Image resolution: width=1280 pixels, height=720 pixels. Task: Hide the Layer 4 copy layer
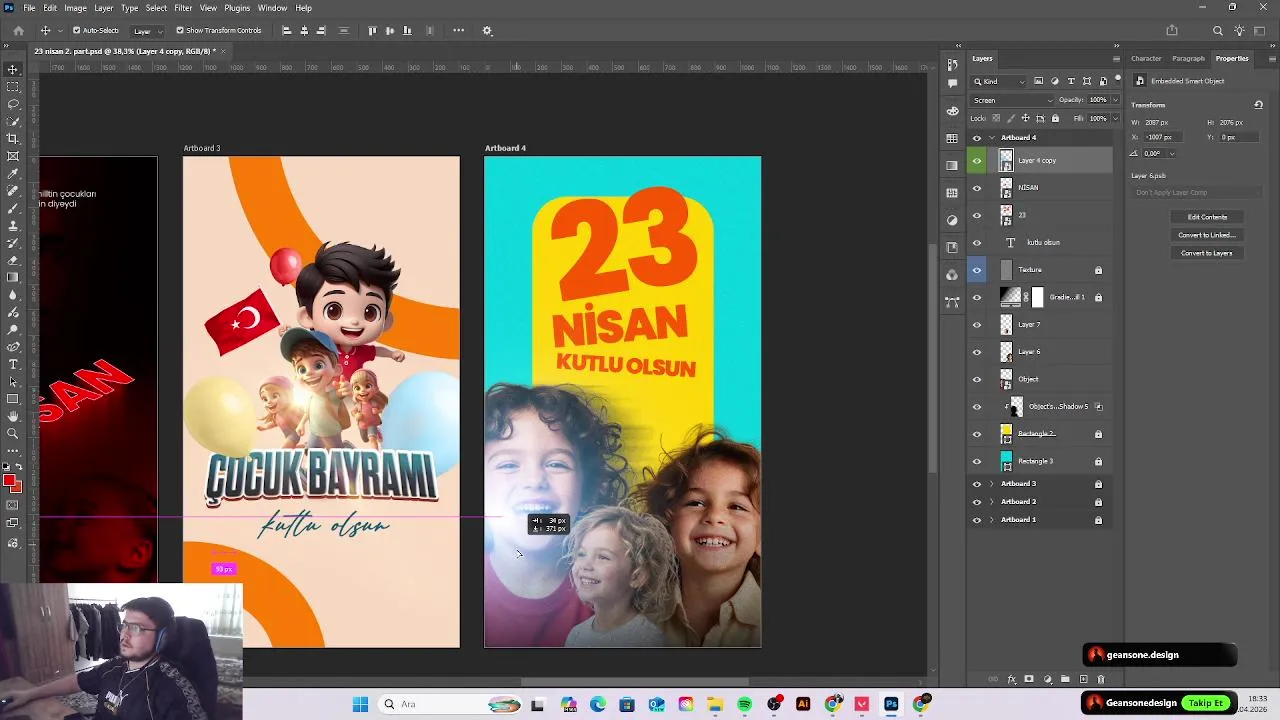coord(977,160)
